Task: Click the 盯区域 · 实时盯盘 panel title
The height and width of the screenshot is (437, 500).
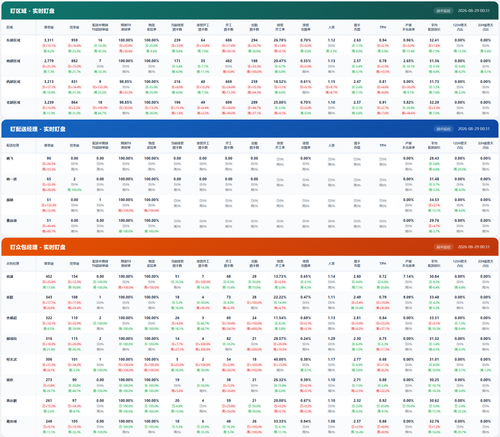Action: [x=32, y=11]
